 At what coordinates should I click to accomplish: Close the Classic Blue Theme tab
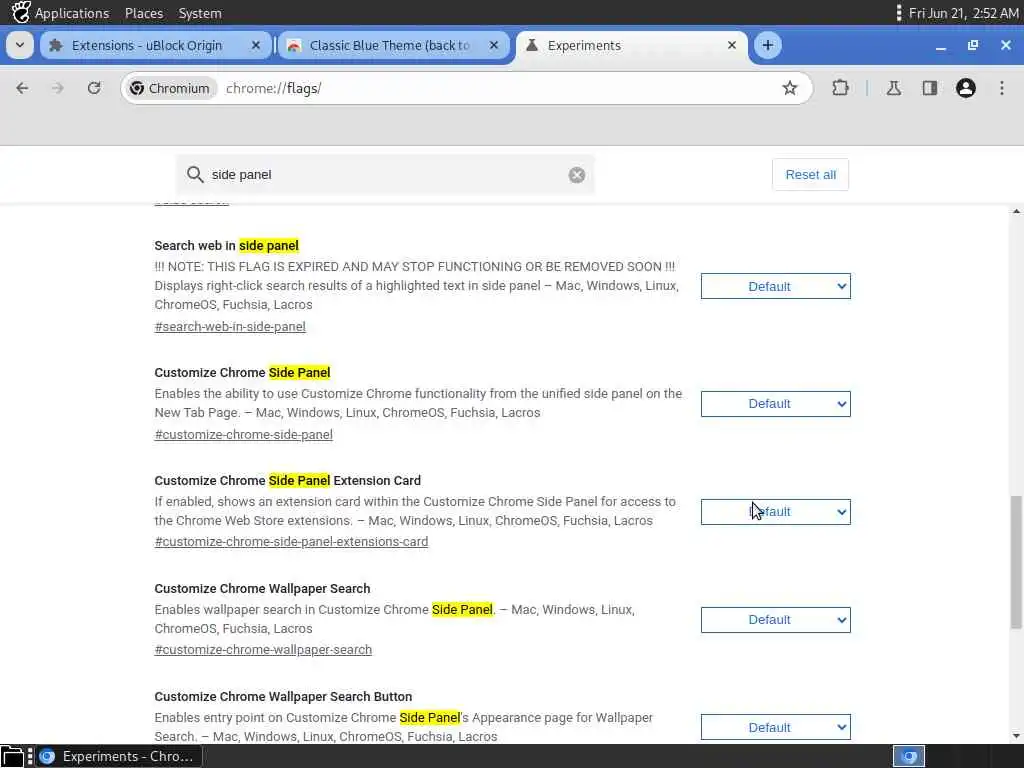pyautogui.click(x=494, y=45)
